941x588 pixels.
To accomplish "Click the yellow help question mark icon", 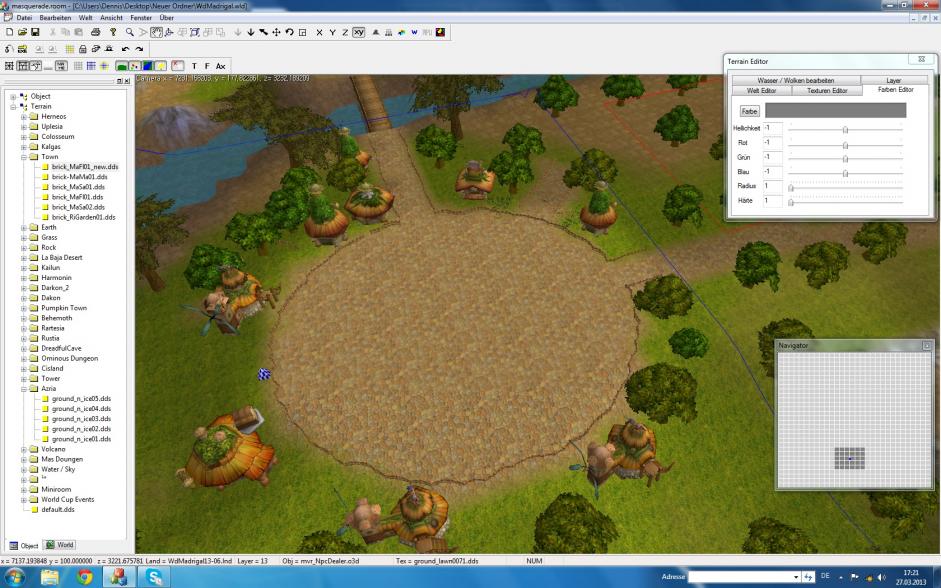I will click(x=113, y=32).
